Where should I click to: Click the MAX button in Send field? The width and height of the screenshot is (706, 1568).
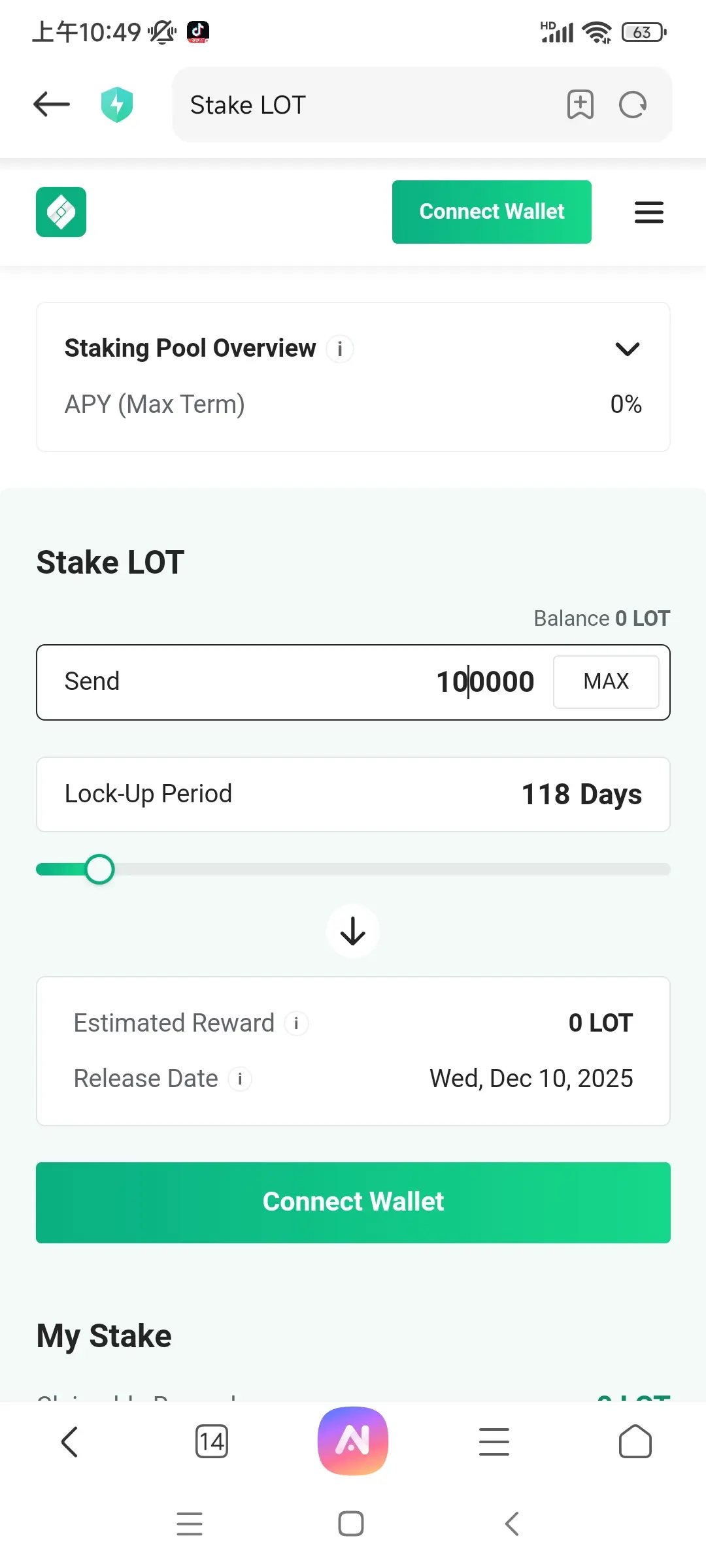(x=606, y=681)
